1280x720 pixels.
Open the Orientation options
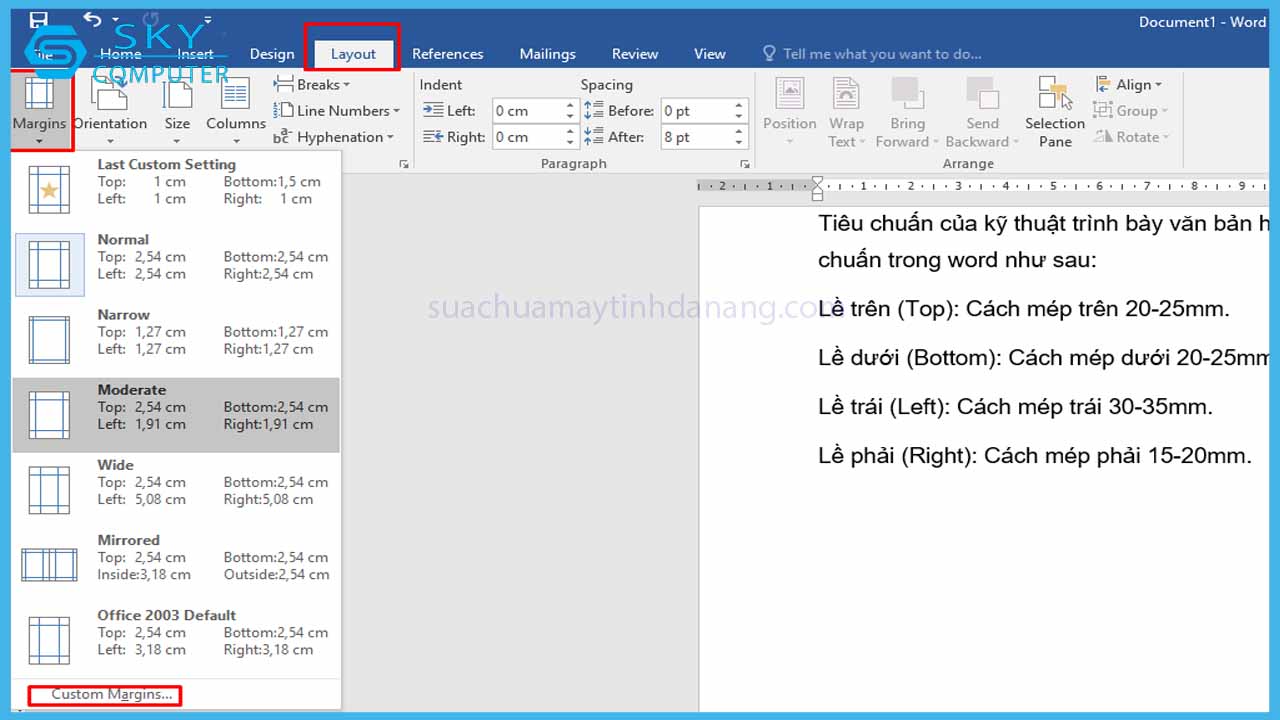(110, 110)
